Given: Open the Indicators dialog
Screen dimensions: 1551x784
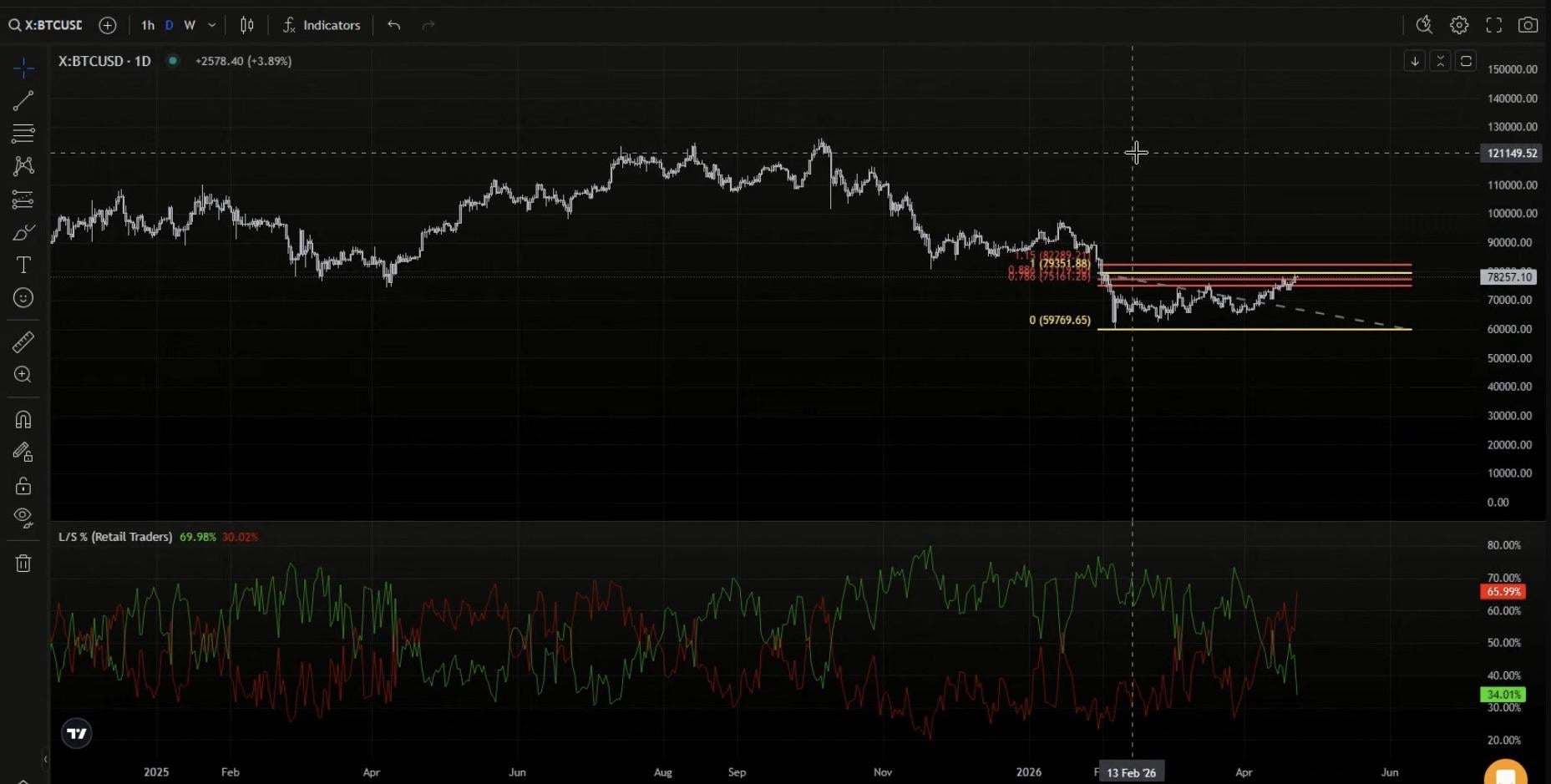Looking at the screenshot, I should point(322,25).
